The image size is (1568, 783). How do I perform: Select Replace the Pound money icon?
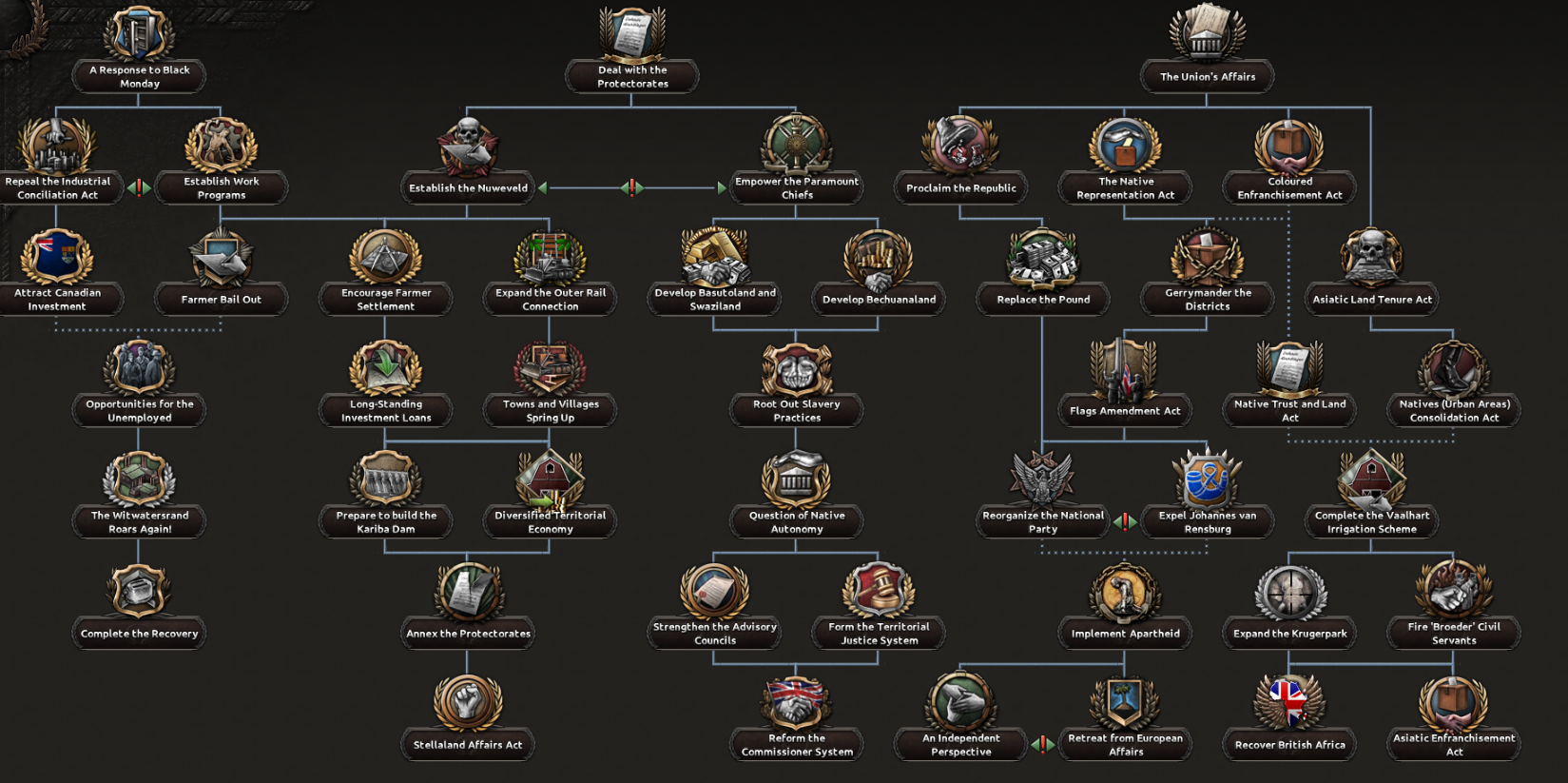coord(1043,257)
